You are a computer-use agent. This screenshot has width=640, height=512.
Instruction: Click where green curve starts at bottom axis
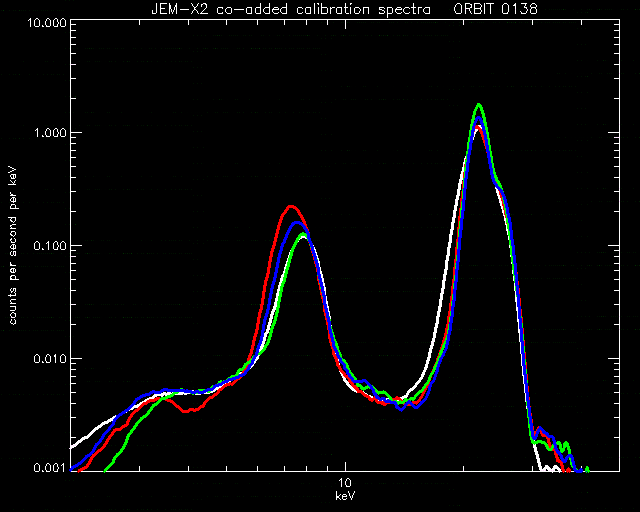click(x=106, y=470)
